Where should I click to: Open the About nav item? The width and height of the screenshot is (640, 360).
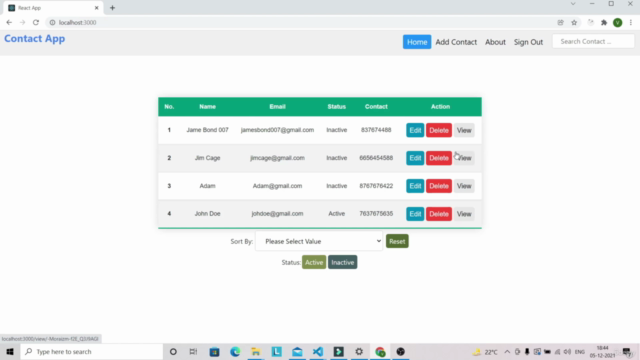(495, 42)
